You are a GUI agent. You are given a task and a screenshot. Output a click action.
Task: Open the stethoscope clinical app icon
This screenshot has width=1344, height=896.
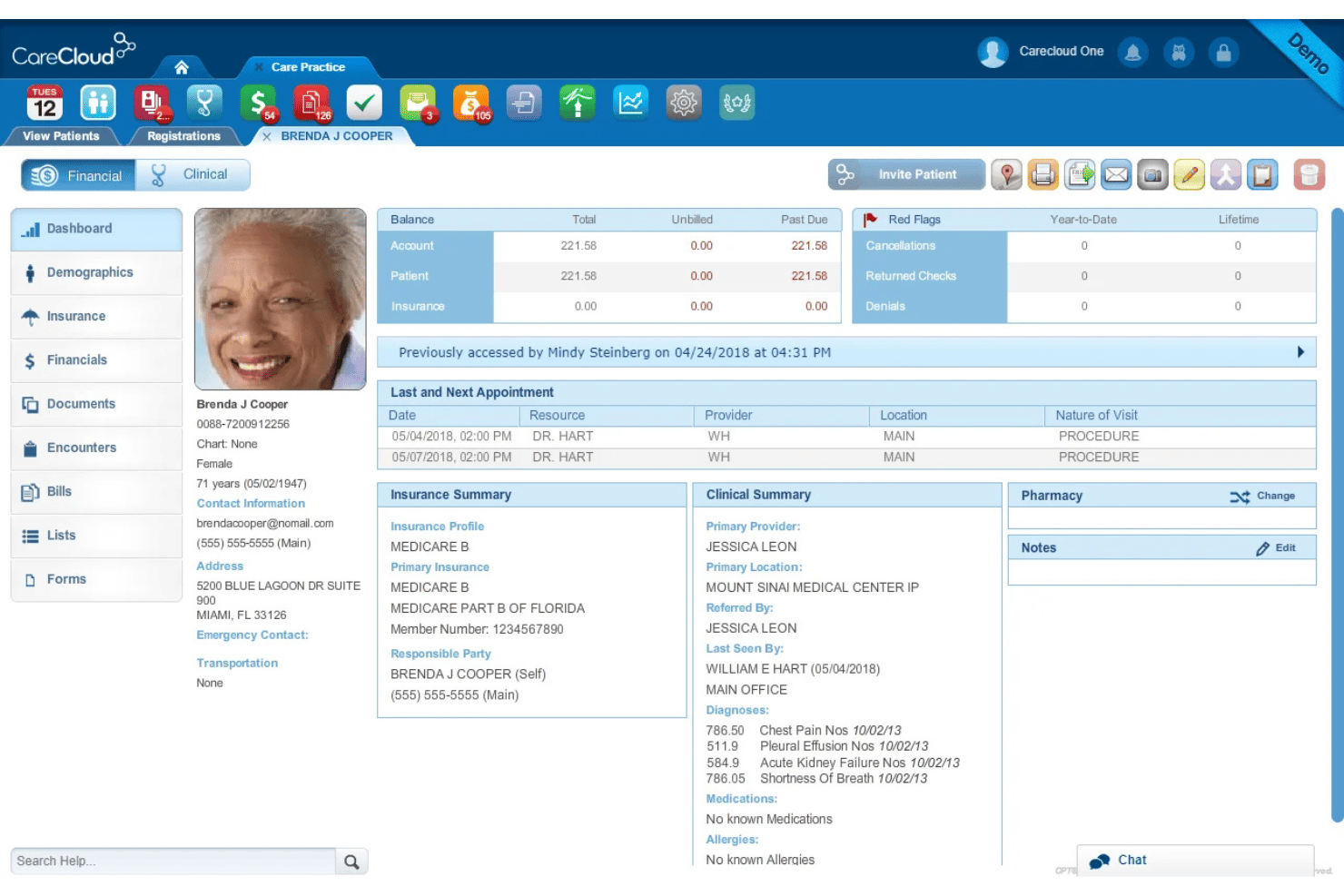204,103
